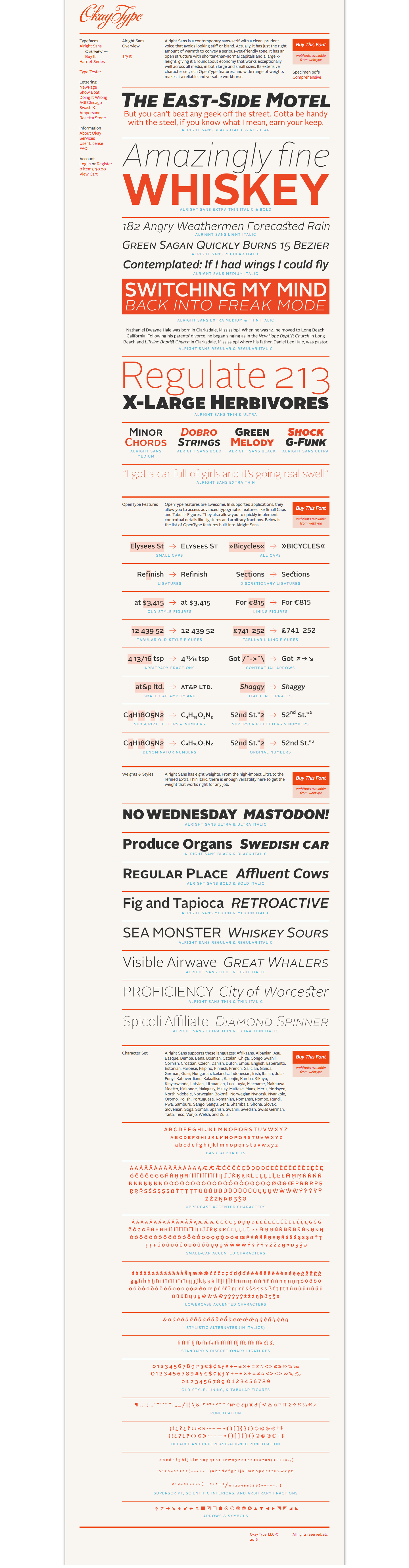Open the Rosetta Stone lettering link
409x1568 pixels.
93,118
